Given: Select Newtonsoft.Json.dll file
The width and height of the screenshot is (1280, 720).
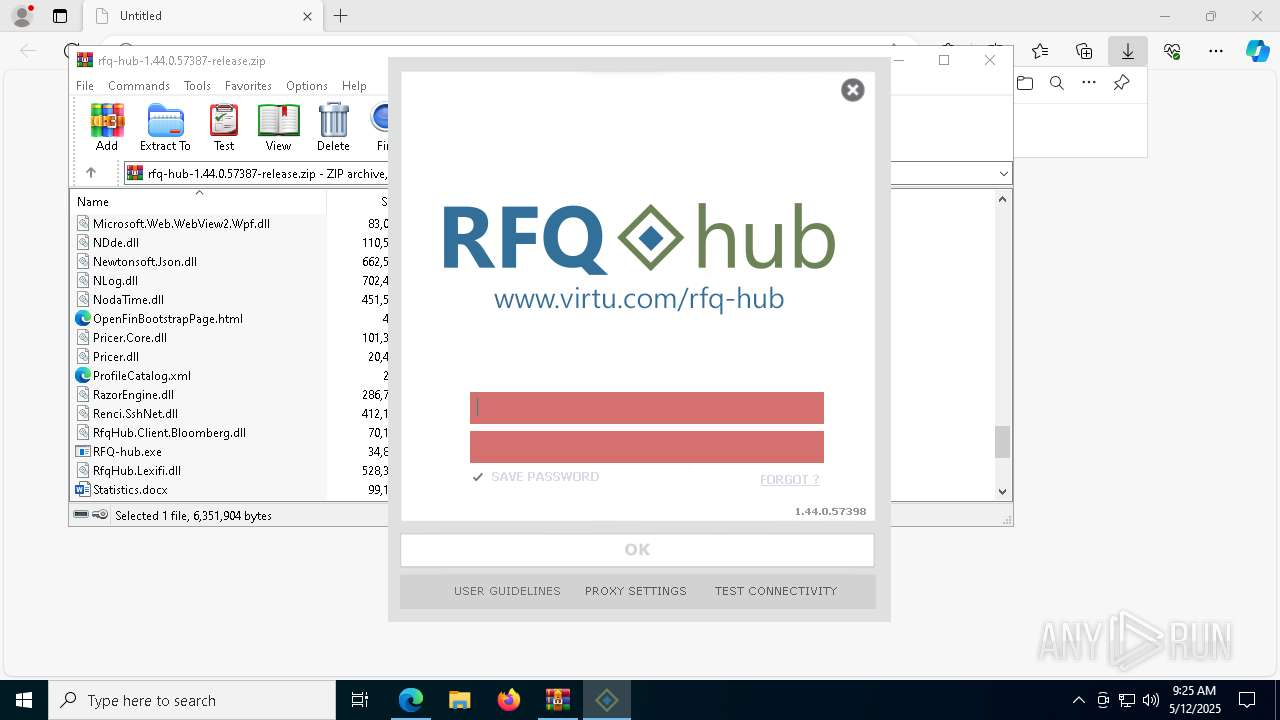Looking at the screenshot, I should [x=145, y=262].
